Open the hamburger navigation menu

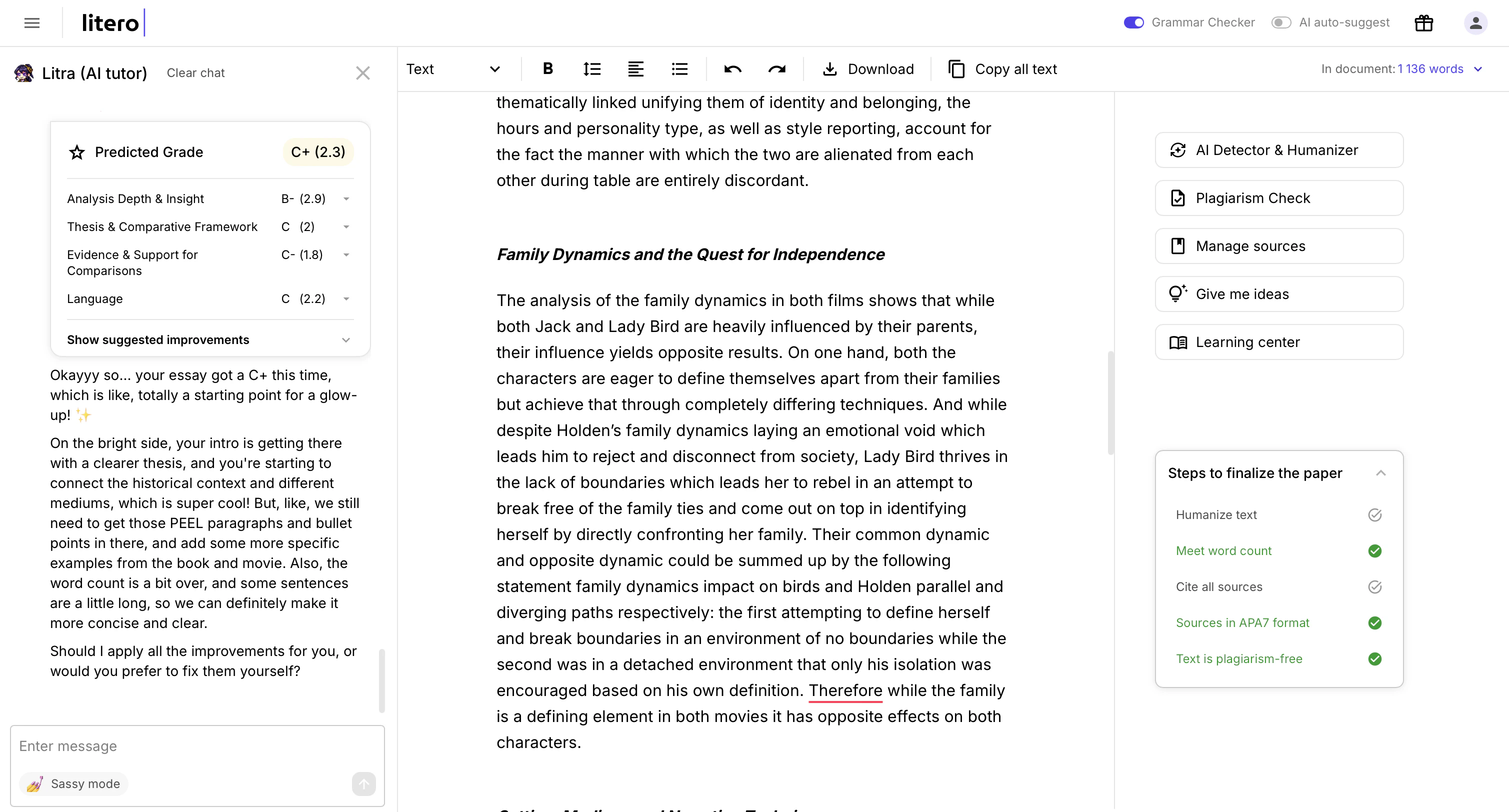click(32, 23)
